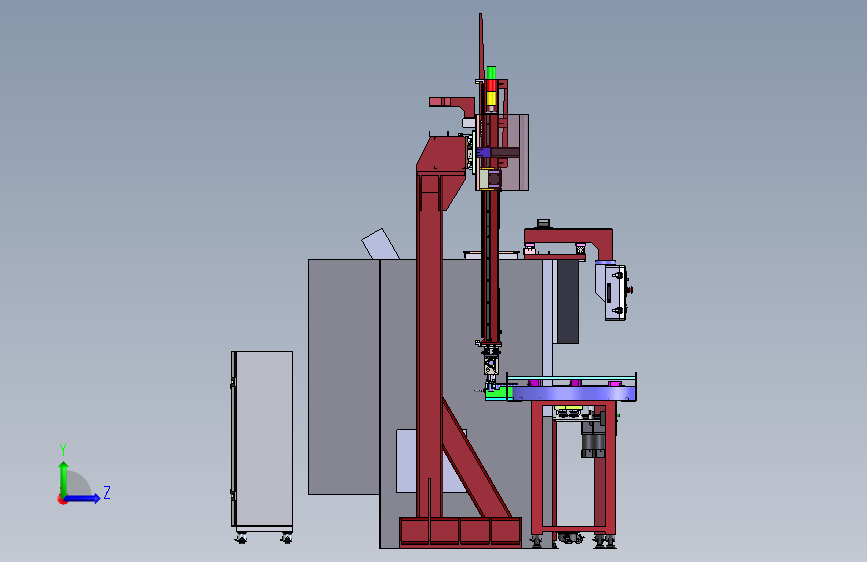
Task: Select the red base weldment of the column
Action: click(x=460, y=532)
